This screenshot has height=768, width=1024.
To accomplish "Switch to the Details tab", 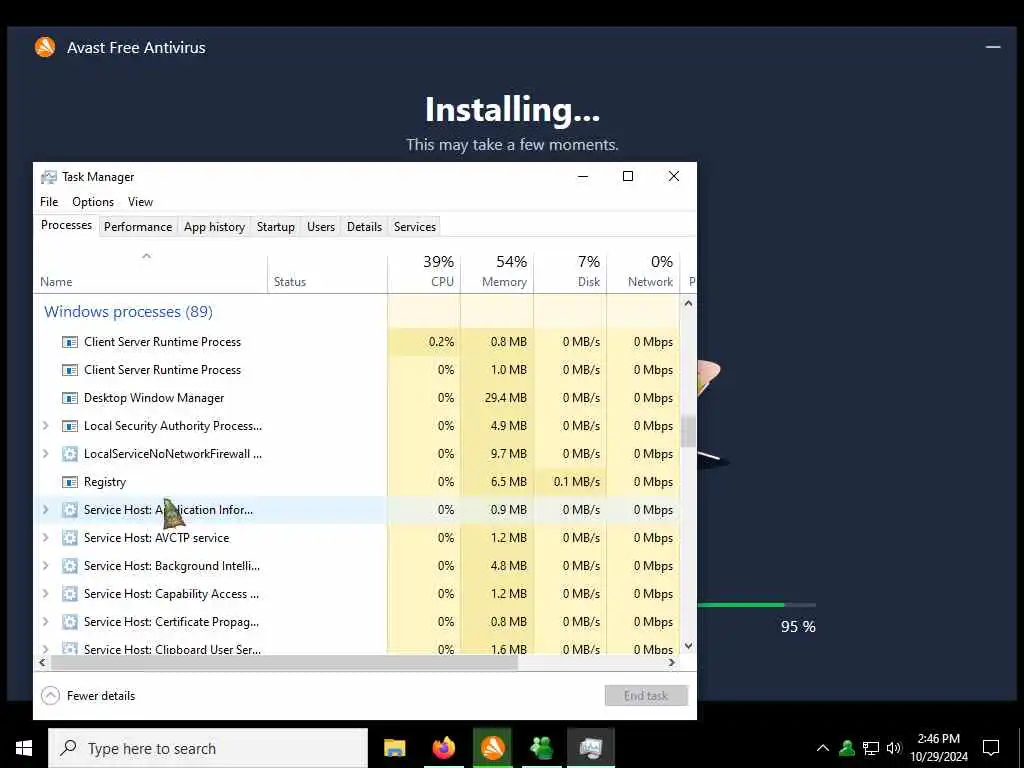I will [364, 227].
